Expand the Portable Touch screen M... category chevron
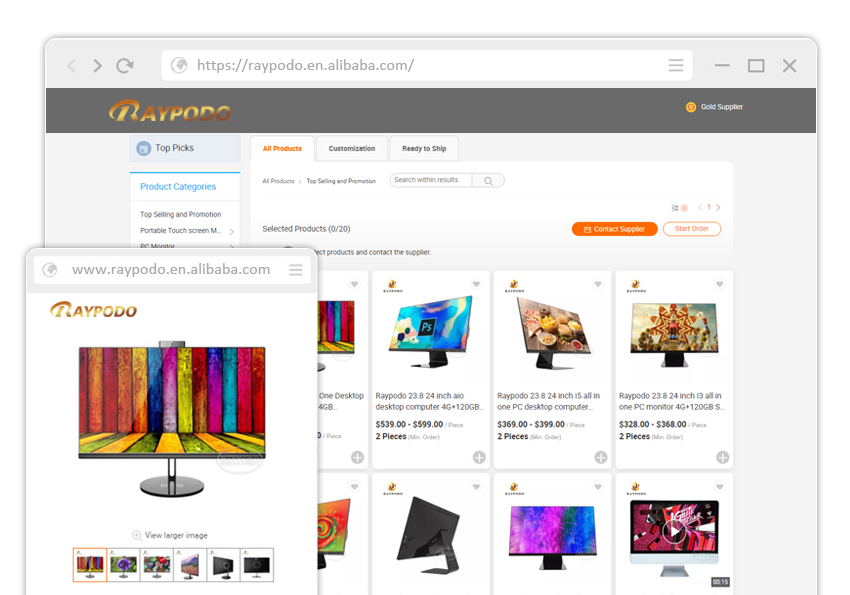The width and height of the screenshot is (850, 595). [x=231, y=231]
